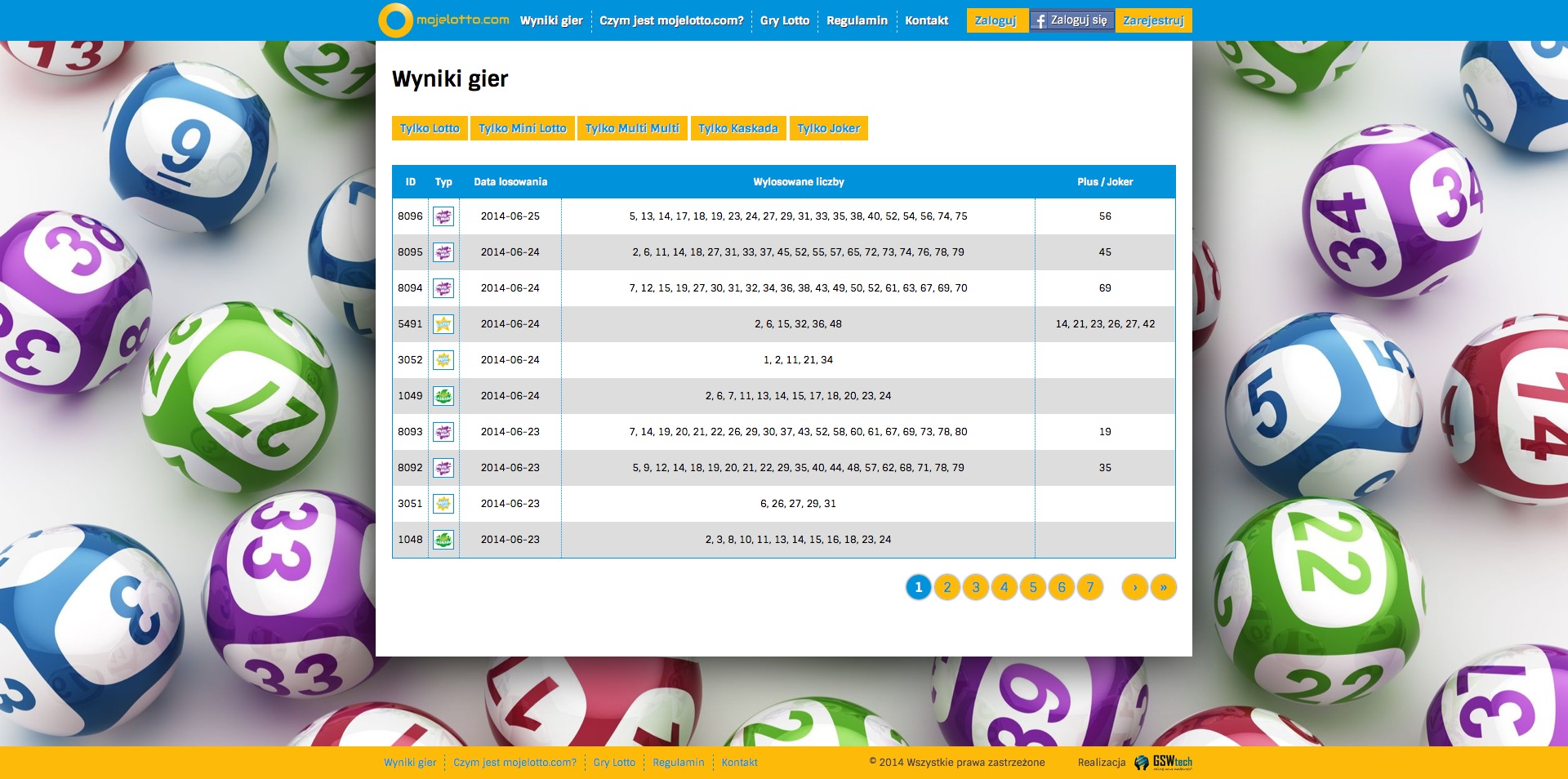The width and height of the screenshot is (1568, 779).
Task: Click footer link Kontakt
Action: [x=739, y=763]
